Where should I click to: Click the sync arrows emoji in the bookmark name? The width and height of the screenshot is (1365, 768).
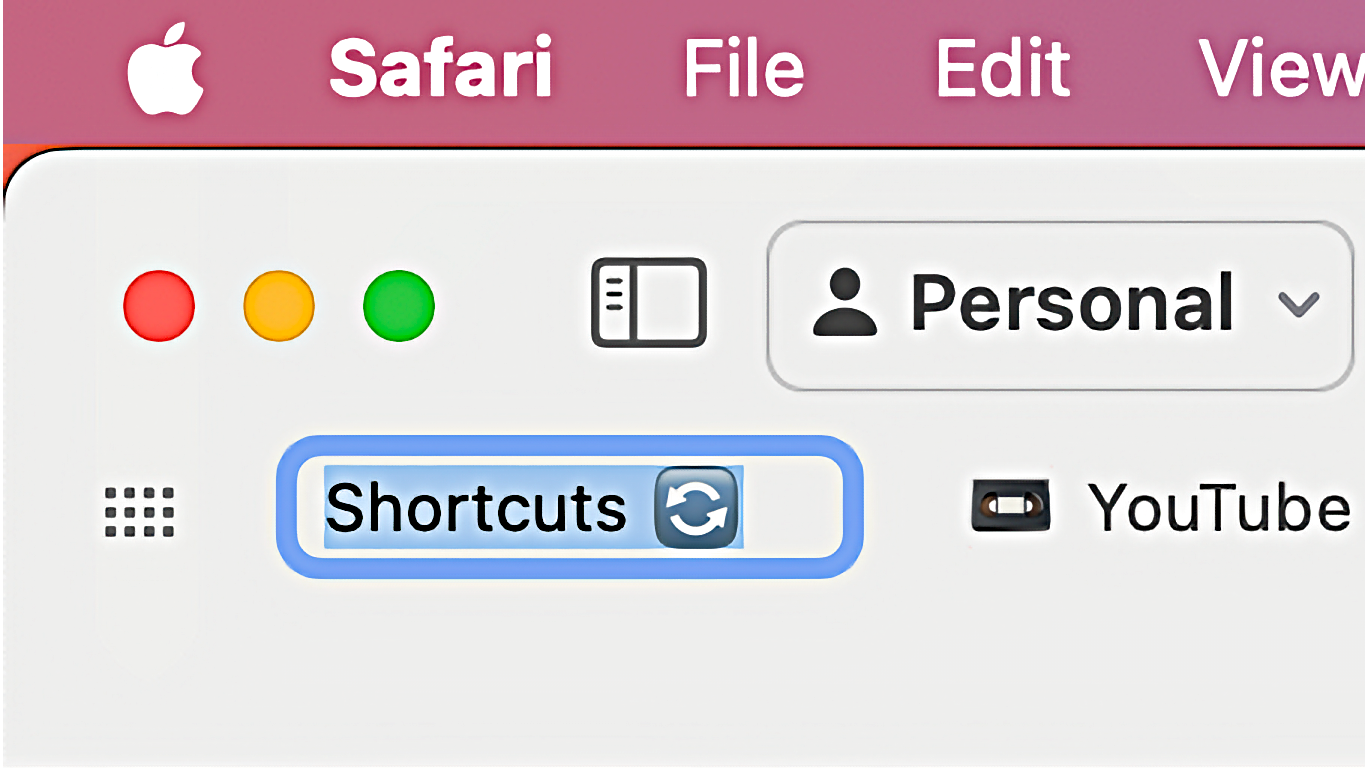pos(696,507)
